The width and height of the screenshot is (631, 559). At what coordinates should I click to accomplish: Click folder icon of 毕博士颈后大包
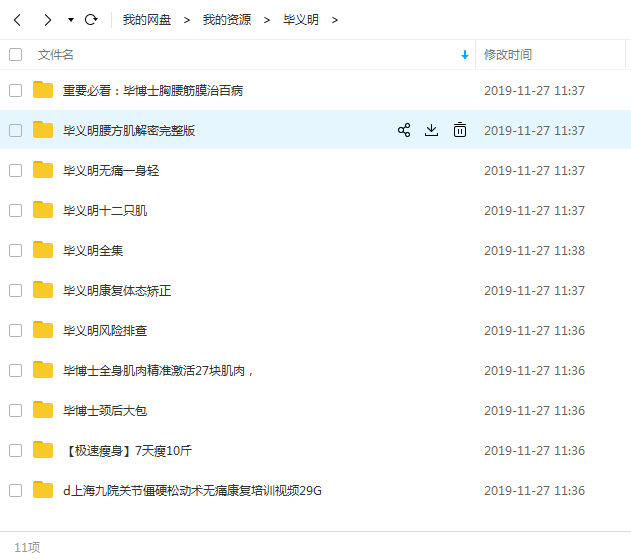[43, 410]
